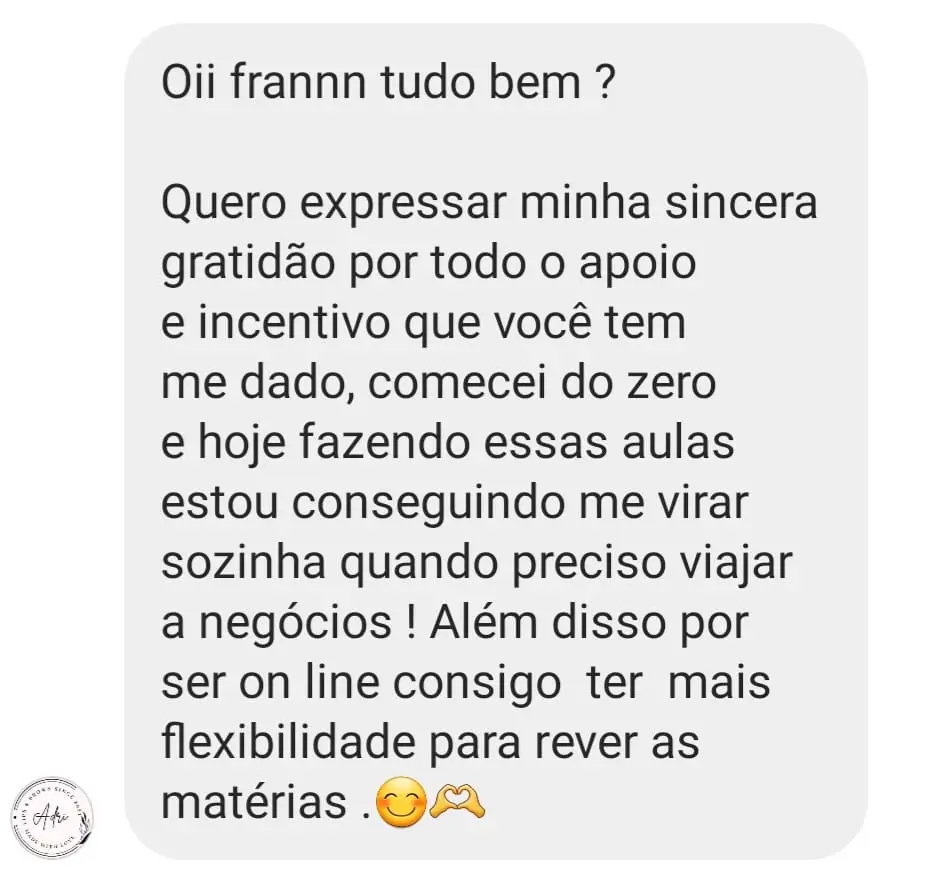947x890 pixels.
Task: Tap the smiling blush face emoji
Action: (x=401, y=803)
